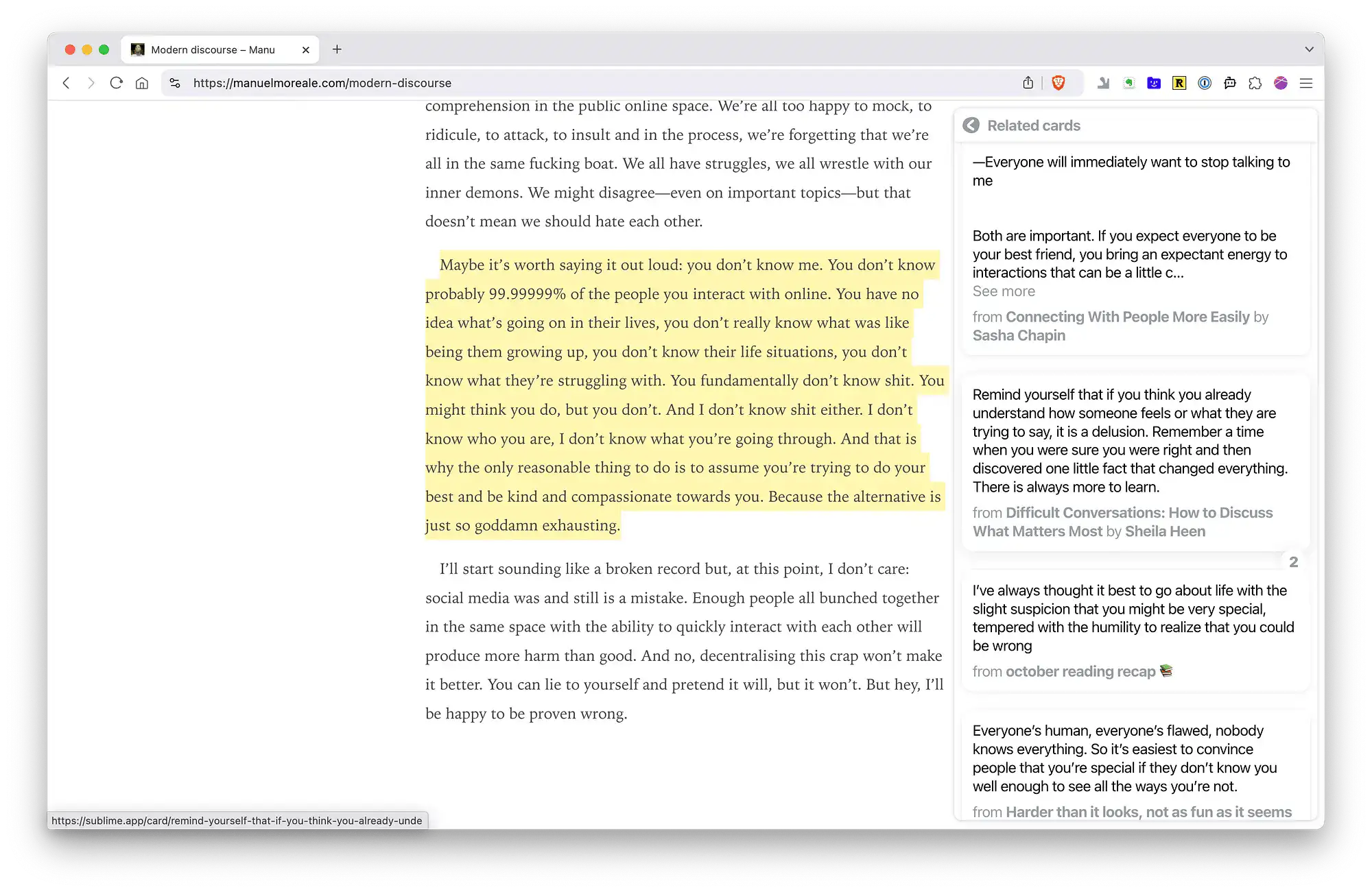This screenshot has width=1372, height=892.
Task: Open the Evernote elephant extension
Action: tap(1128, 83)
